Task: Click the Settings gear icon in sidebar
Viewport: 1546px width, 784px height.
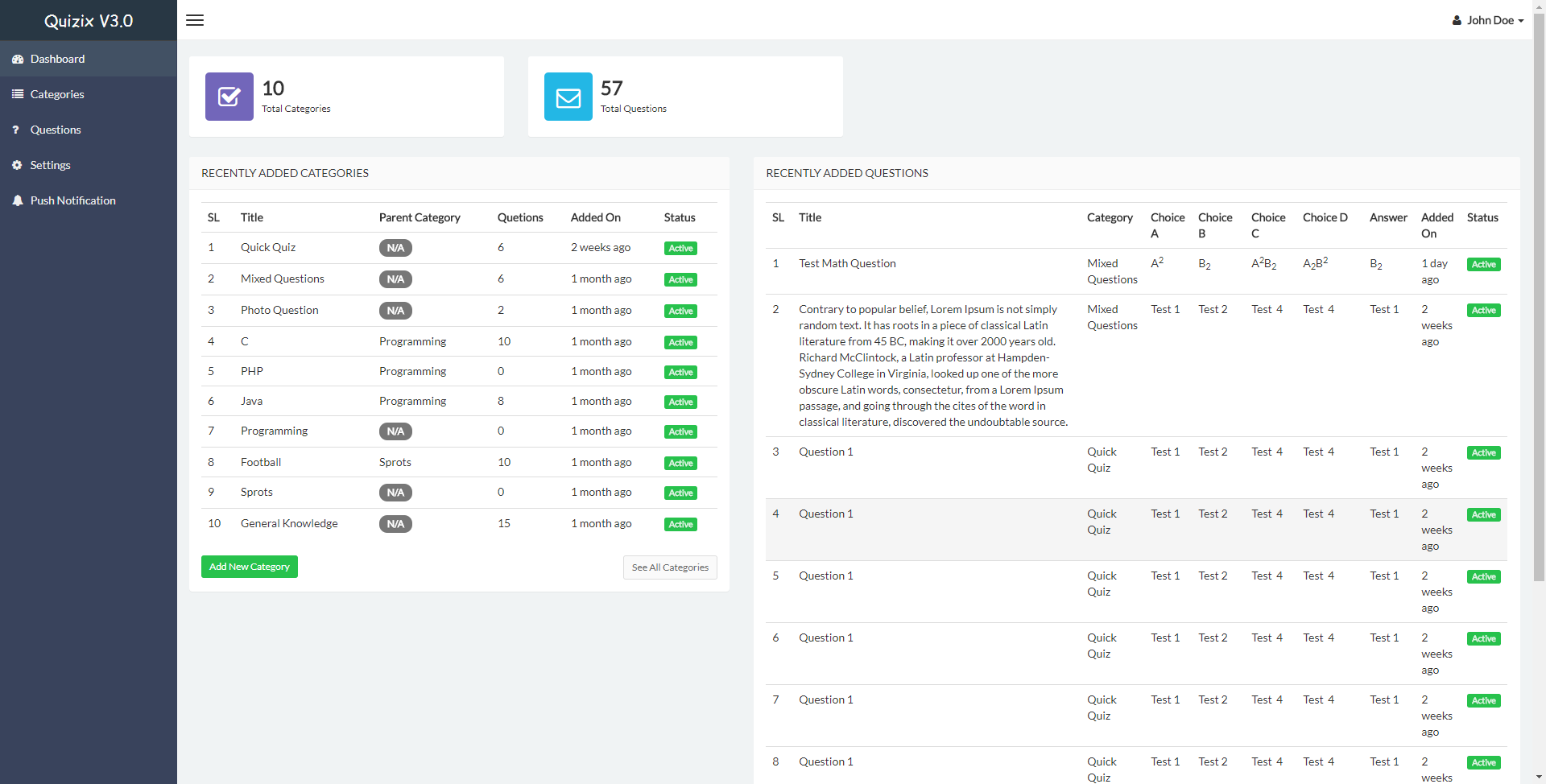Action: pos(18,166)
